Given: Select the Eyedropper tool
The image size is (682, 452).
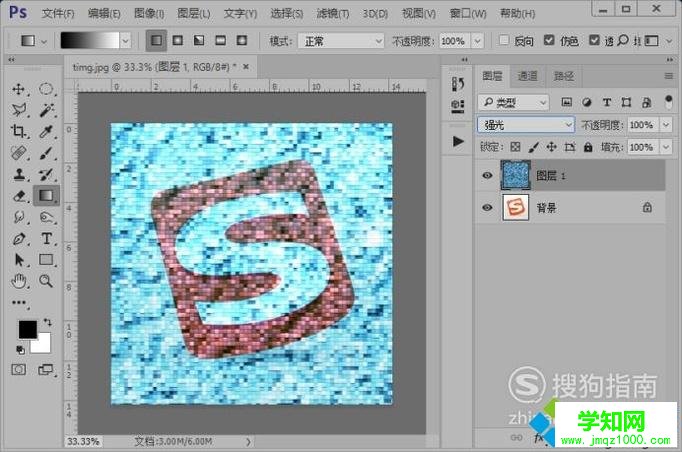Looking at the screenshot, I should click(x=46, y=131).
